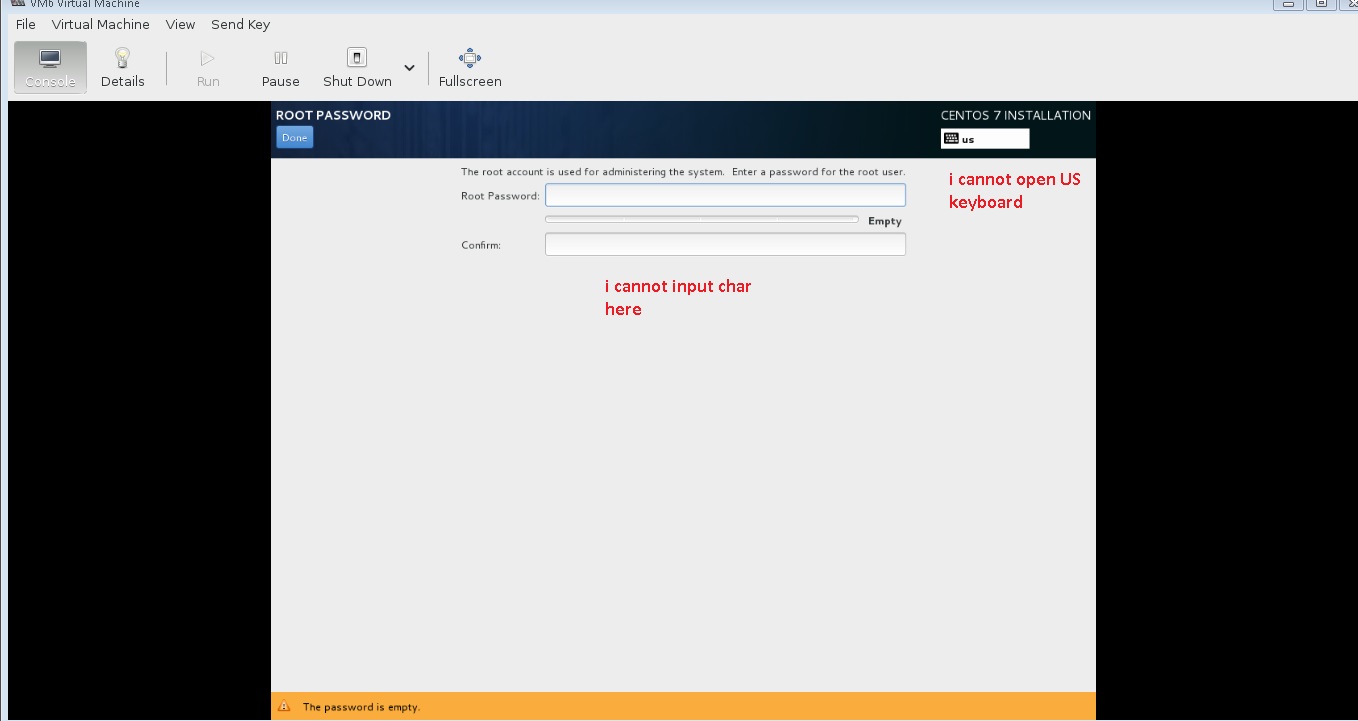1358x721 pixels.
Task: Click the password strength bar
Action: [701, 219]
